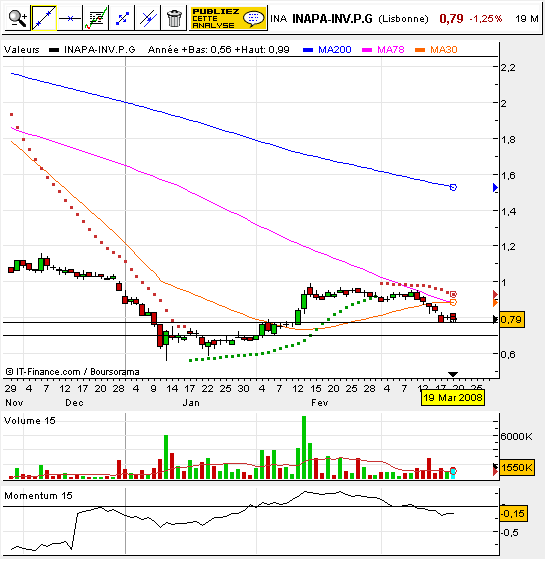Click the (Lisbonne) market label
This screenshot has height=562, width=550.
click(x=403, y=19)
